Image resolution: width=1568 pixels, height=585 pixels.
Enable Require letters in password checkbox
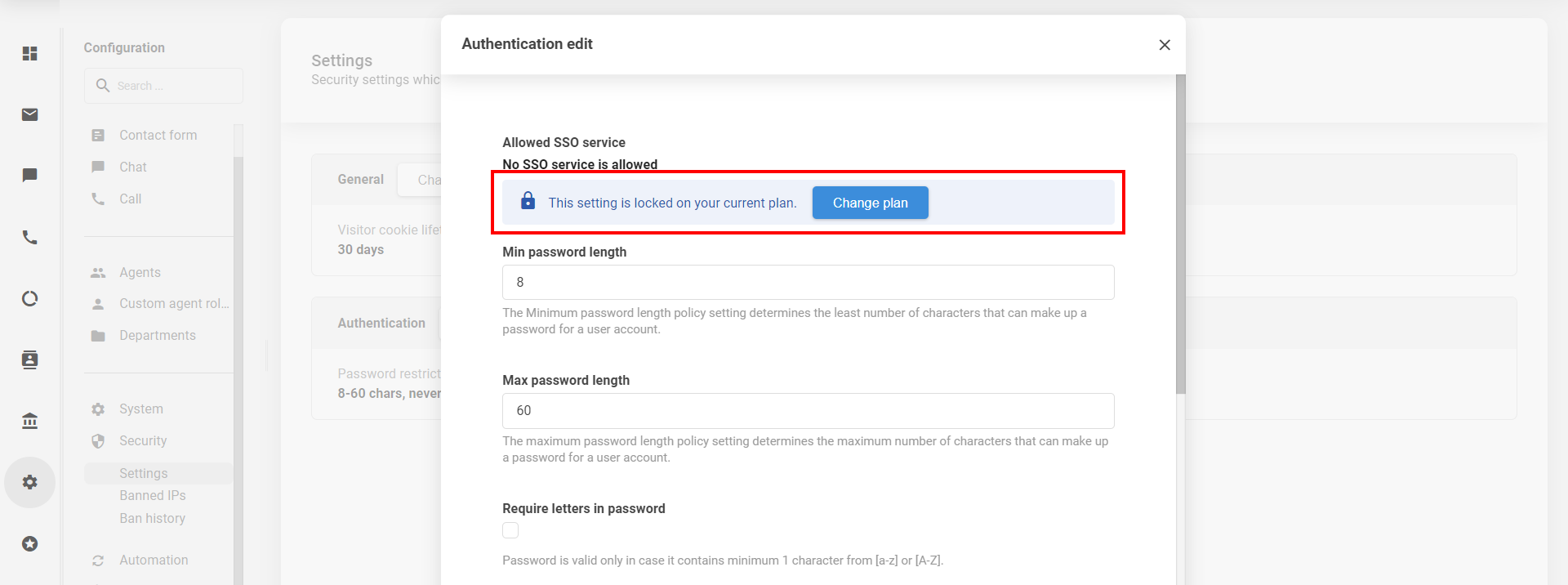tap(510, 530)
